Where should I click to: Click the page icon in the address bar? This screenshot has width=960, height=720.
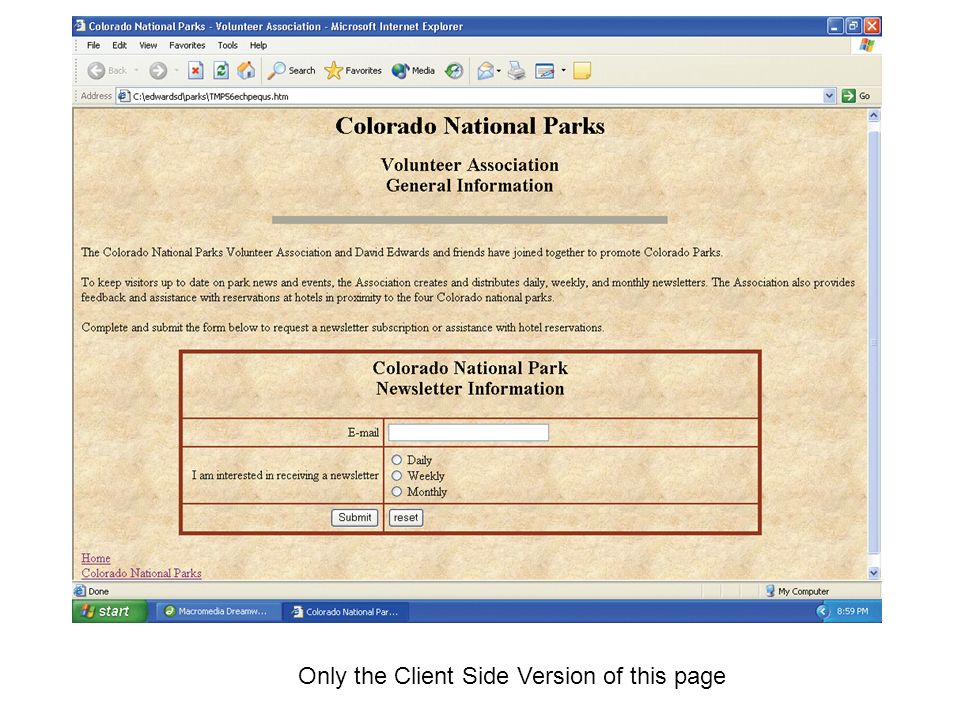tap(124, 96)
